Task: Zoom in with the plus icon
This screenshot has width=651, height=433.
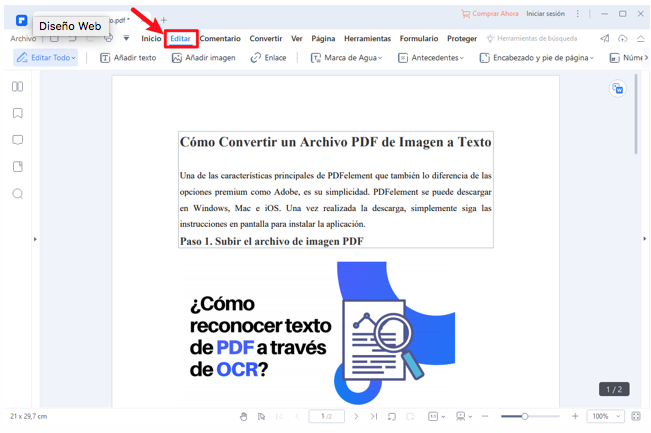Action: (x=575, y=416)
